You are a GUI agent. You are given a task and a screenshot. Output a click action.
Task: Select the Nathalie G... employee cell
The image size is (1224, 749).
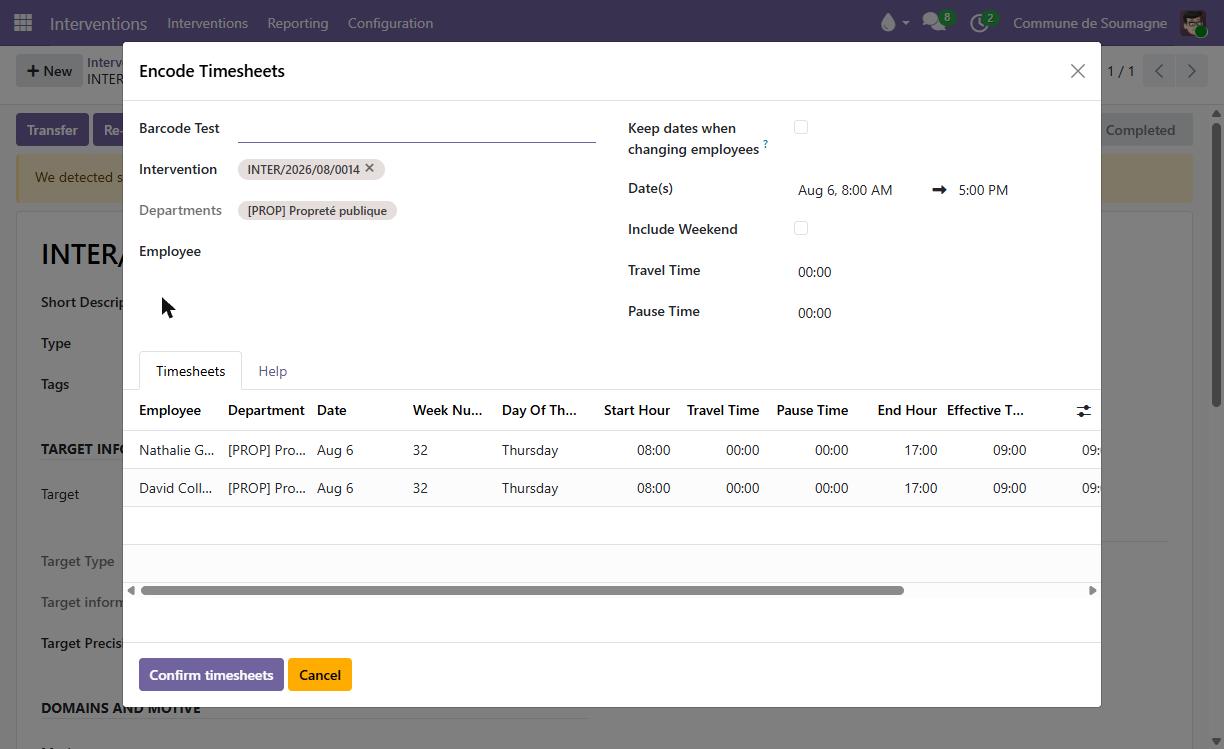(x=176, y=450)
